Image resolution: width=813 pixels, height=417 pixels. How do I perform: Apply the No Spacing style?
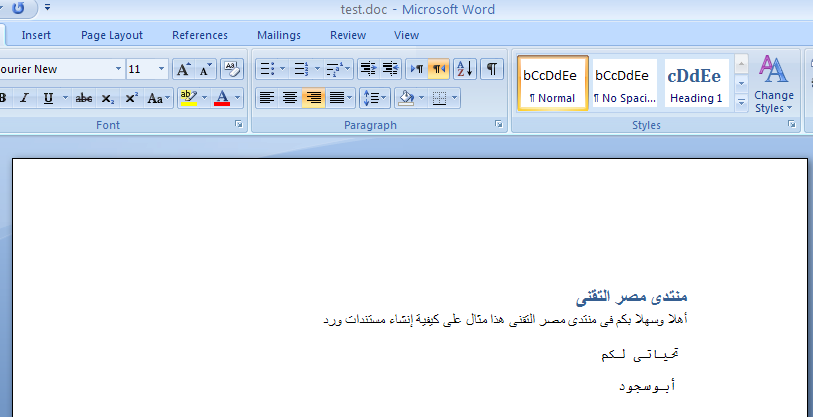click(x=624, y=83)
